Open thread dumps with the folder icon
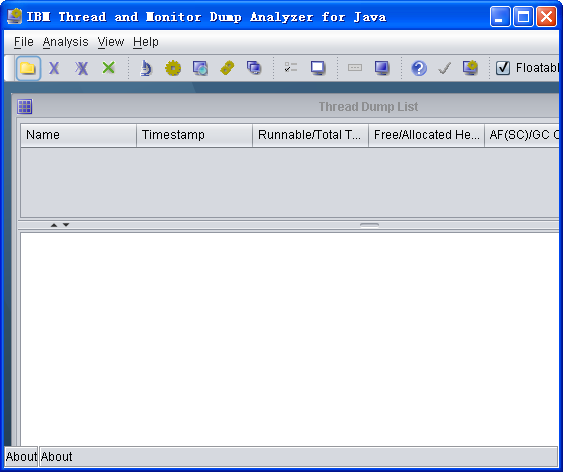This screenshot has height=472, width=563. pyautogui.click(x=28, y=68)
